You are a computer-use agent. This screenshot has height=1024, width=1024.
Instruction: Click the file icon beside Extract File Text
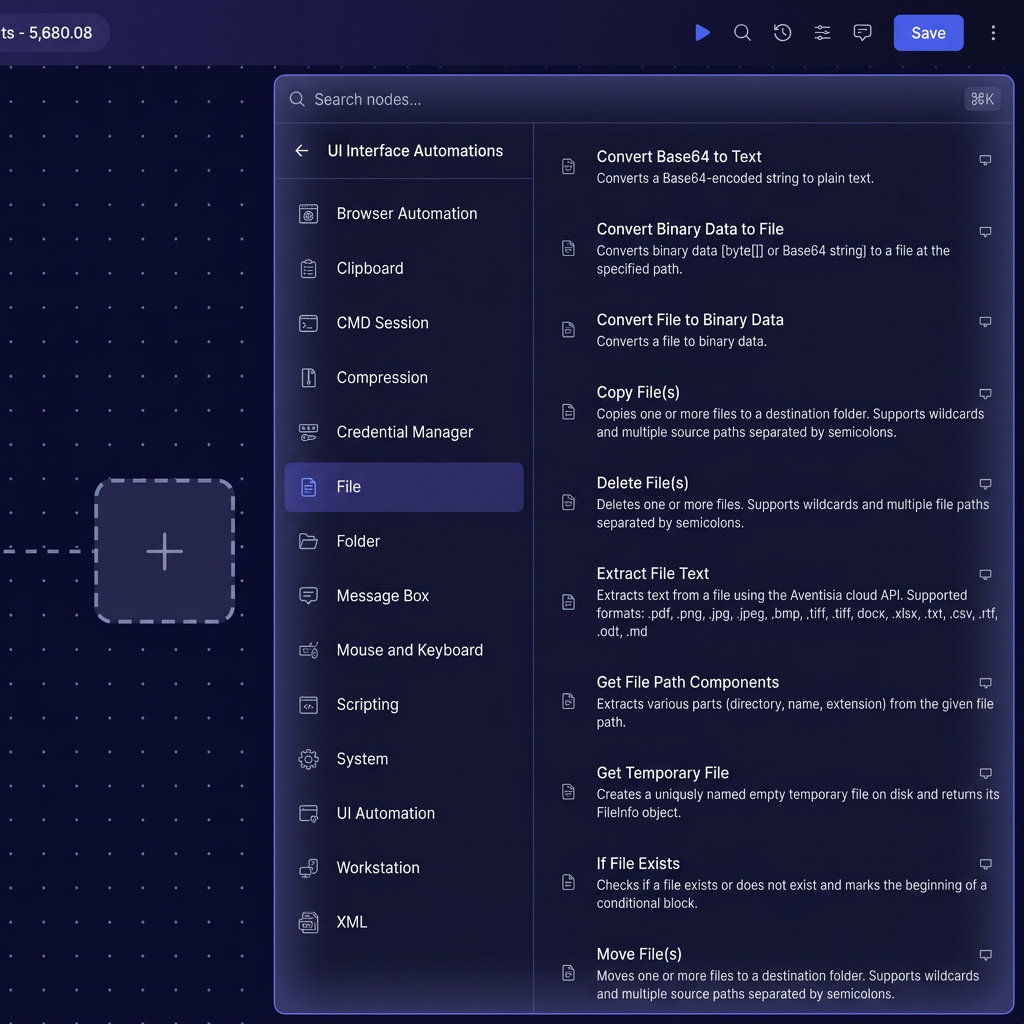tap(568, 601)
